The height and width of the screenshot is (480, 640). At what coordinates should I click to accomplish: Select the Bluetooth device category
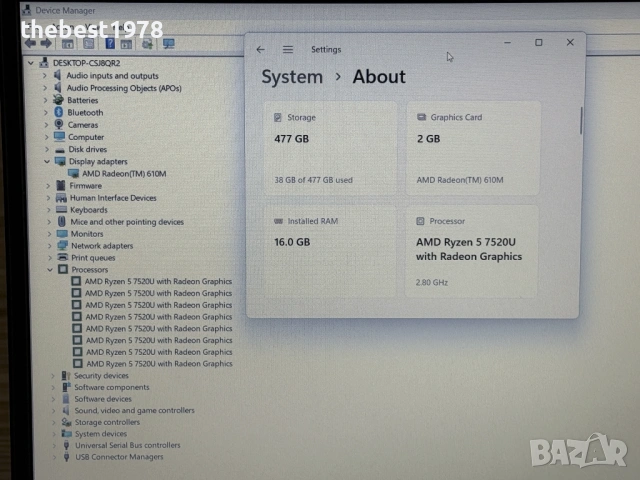tap(84, 112)
